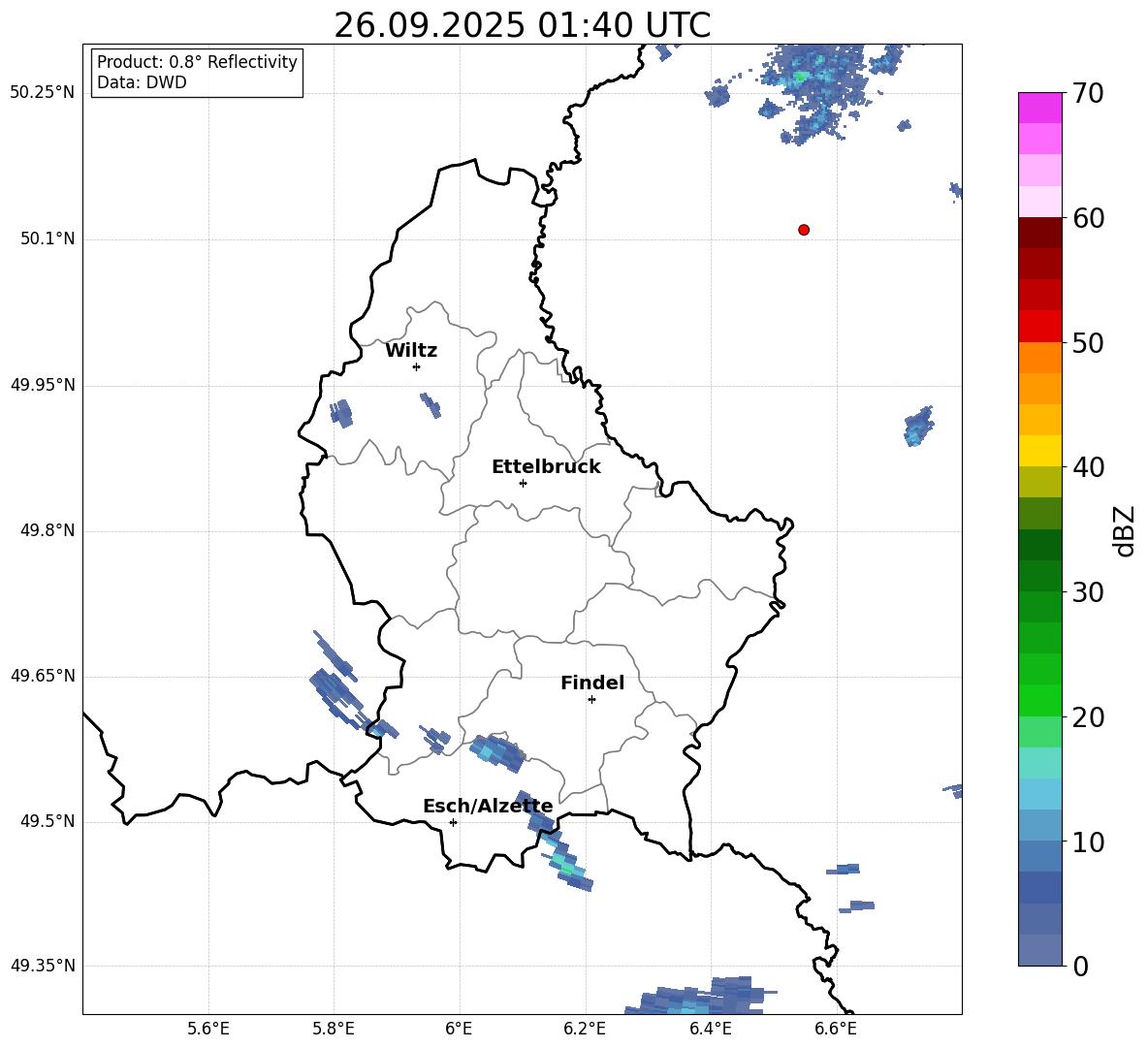Click the 6°E longitude label
Viewport: 1148px width, 1048px height.
[x=459, y=1029]
